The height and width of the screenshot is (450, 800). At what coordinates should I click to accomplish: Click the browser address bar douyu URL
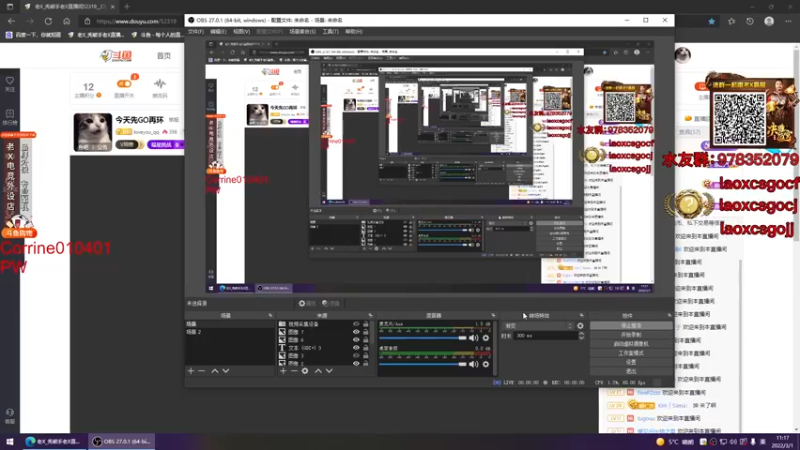pyautogui.click(x=136, y=21)
